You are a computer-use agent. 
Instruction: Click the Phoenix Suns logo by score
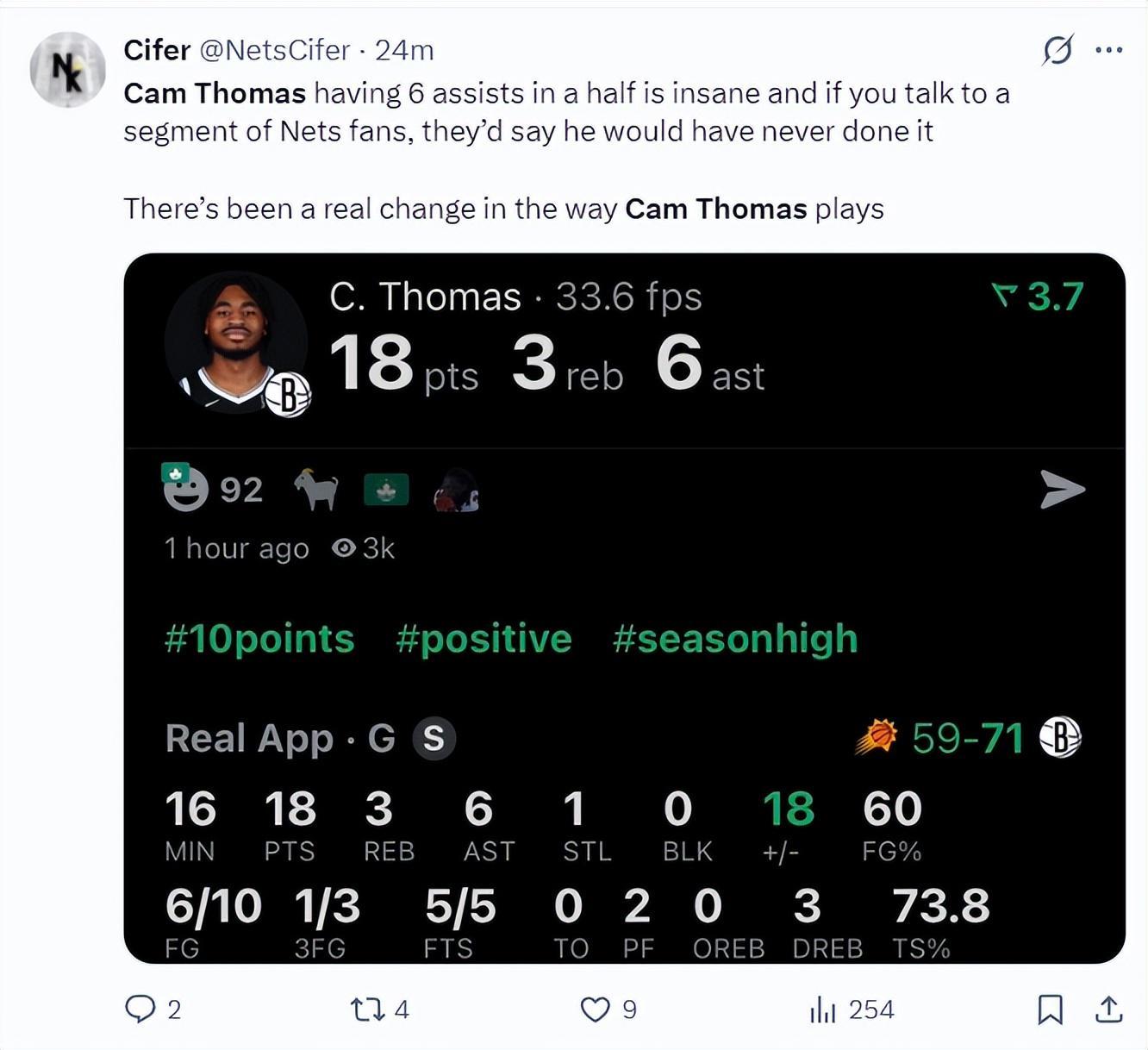pyautogui.click(x=877, y=738)
